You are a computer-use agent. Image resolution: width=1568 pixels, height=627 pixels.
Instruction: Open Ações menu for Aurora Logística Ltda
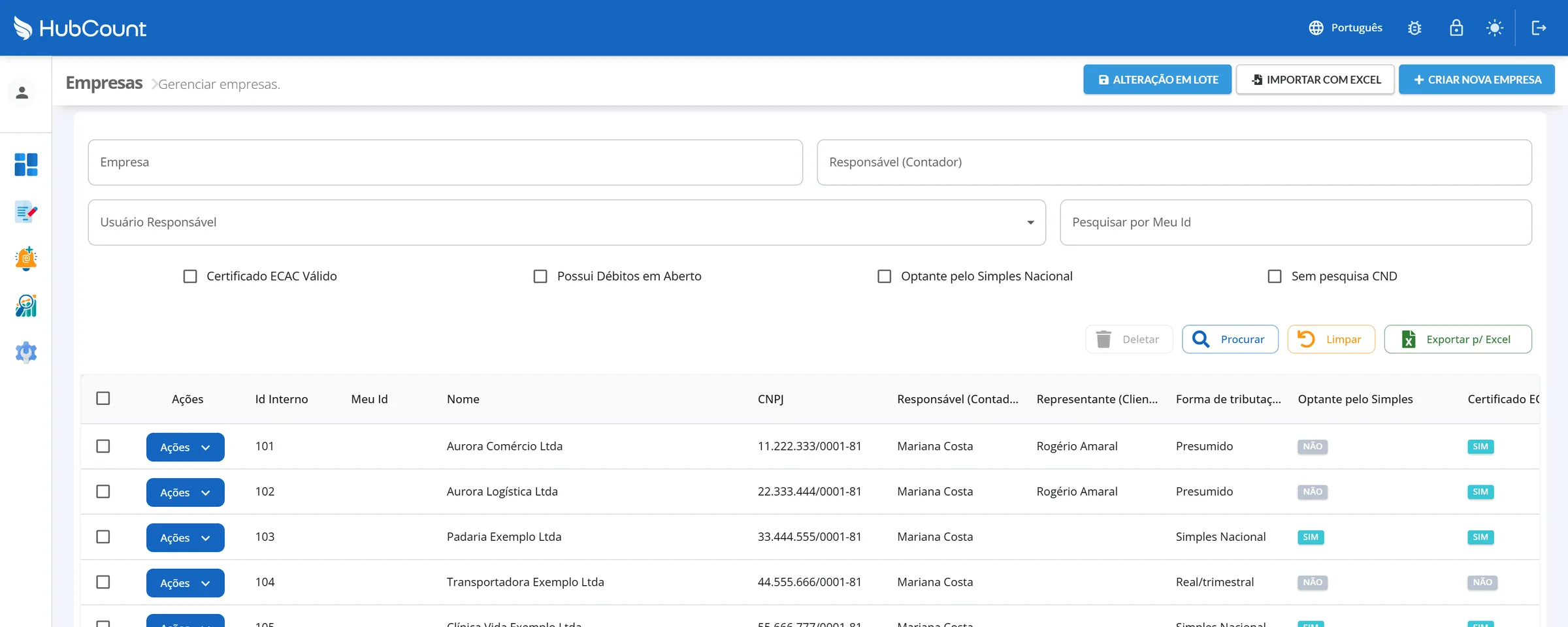[x=186, y=492]
